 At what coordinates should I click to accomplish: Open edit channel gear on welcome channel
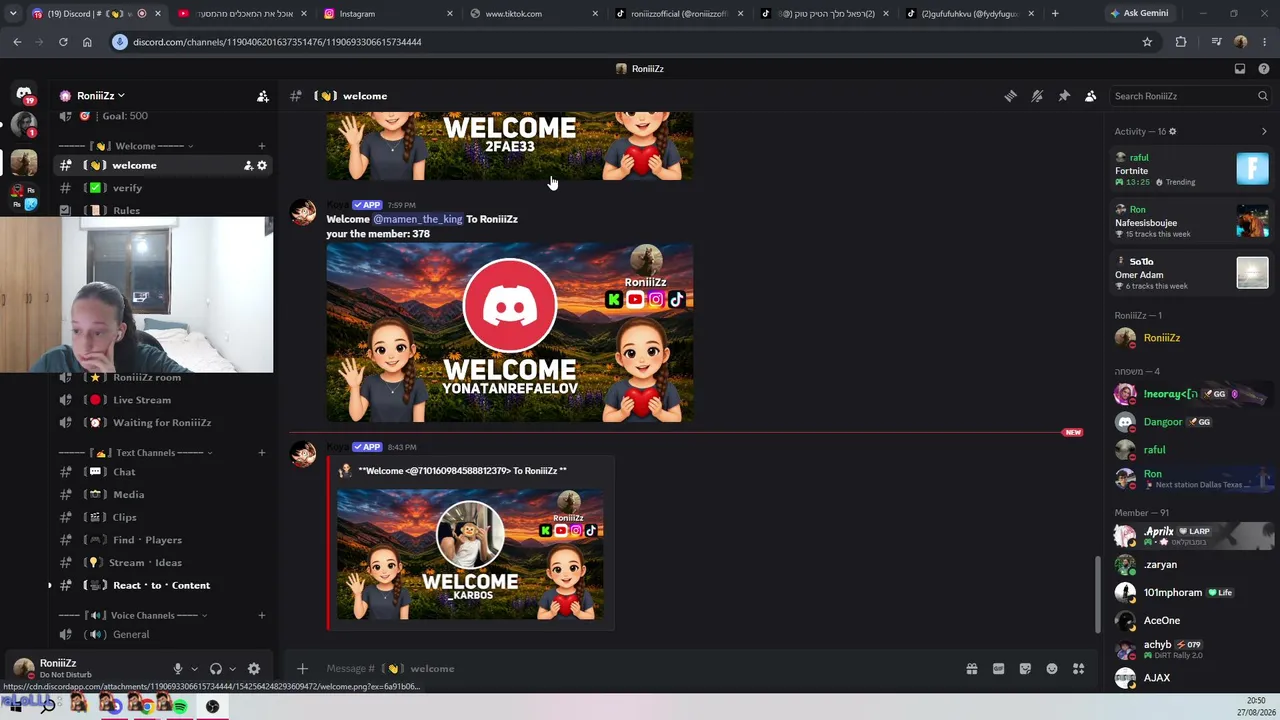(x=262, y=165)
